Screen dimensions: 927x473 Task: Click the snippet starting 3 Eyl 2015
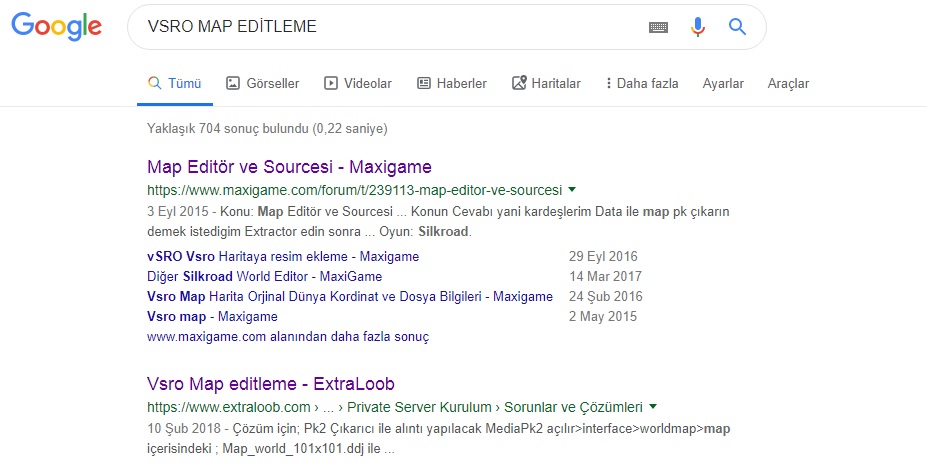coord(438,222)
